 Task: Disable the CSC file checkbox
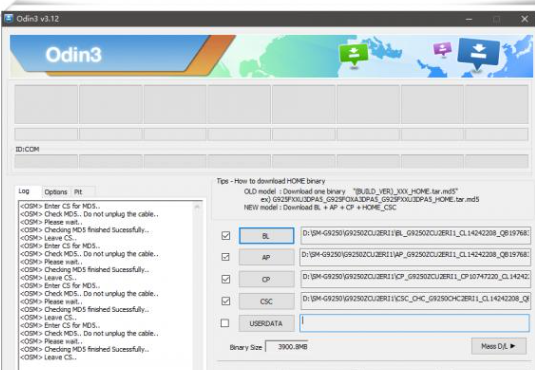click(x=226, y=301)
